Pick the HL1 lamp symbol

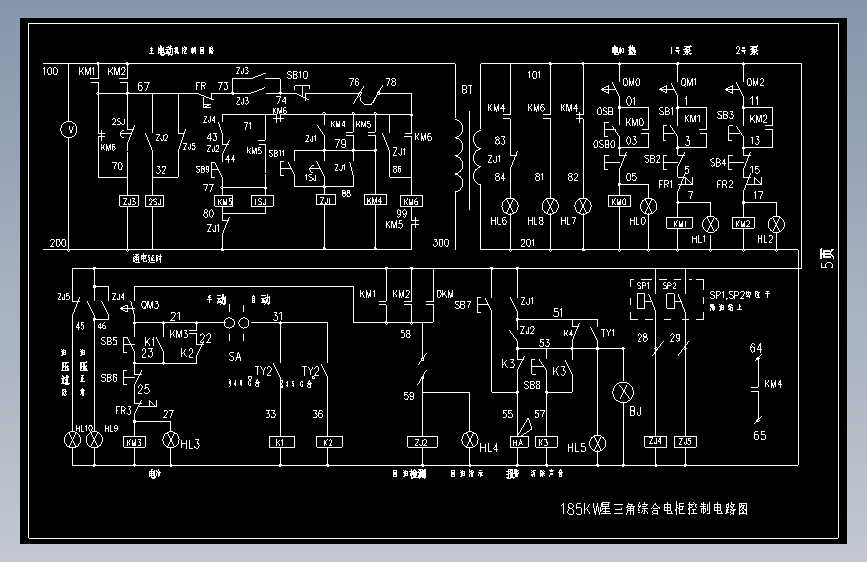710,224
